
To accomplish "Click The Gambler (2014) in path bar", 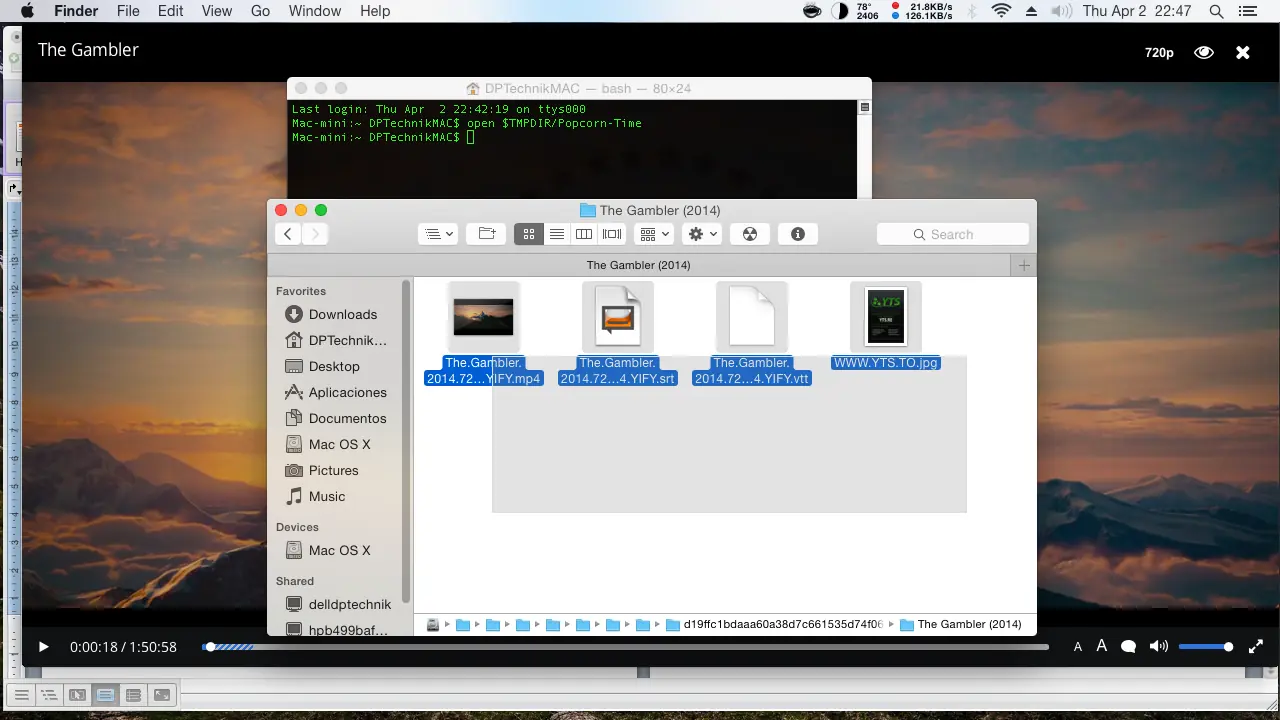I will coord(961,624).
